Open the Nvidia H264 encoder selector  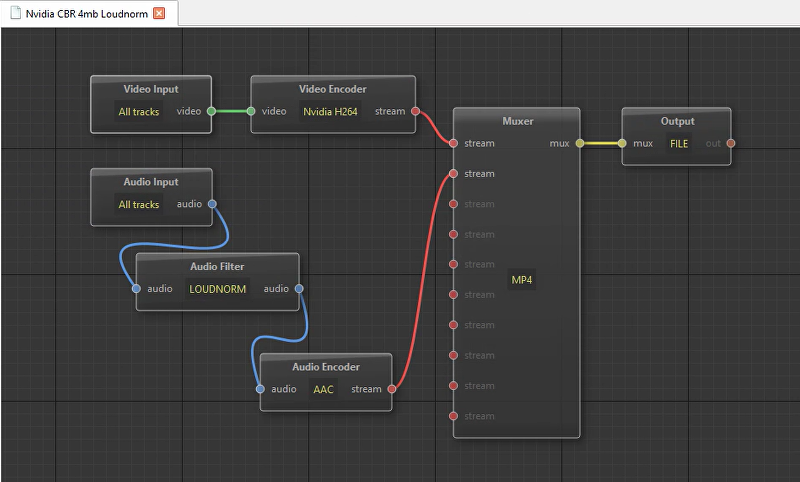tap(330, 111)
